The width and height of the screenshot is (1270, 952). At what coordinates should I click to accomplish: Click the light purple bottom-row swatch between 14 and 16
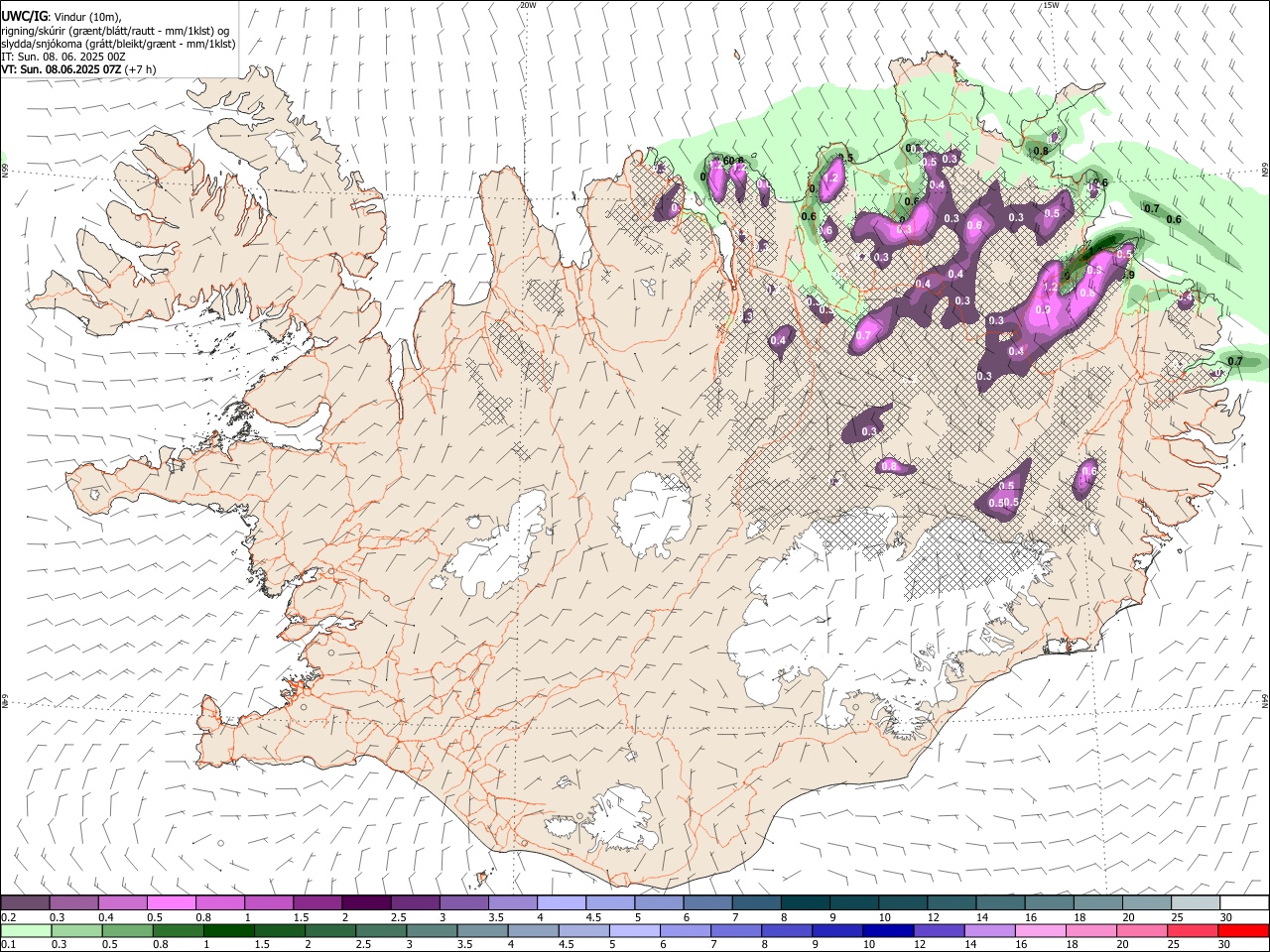[x=987, y=931]
